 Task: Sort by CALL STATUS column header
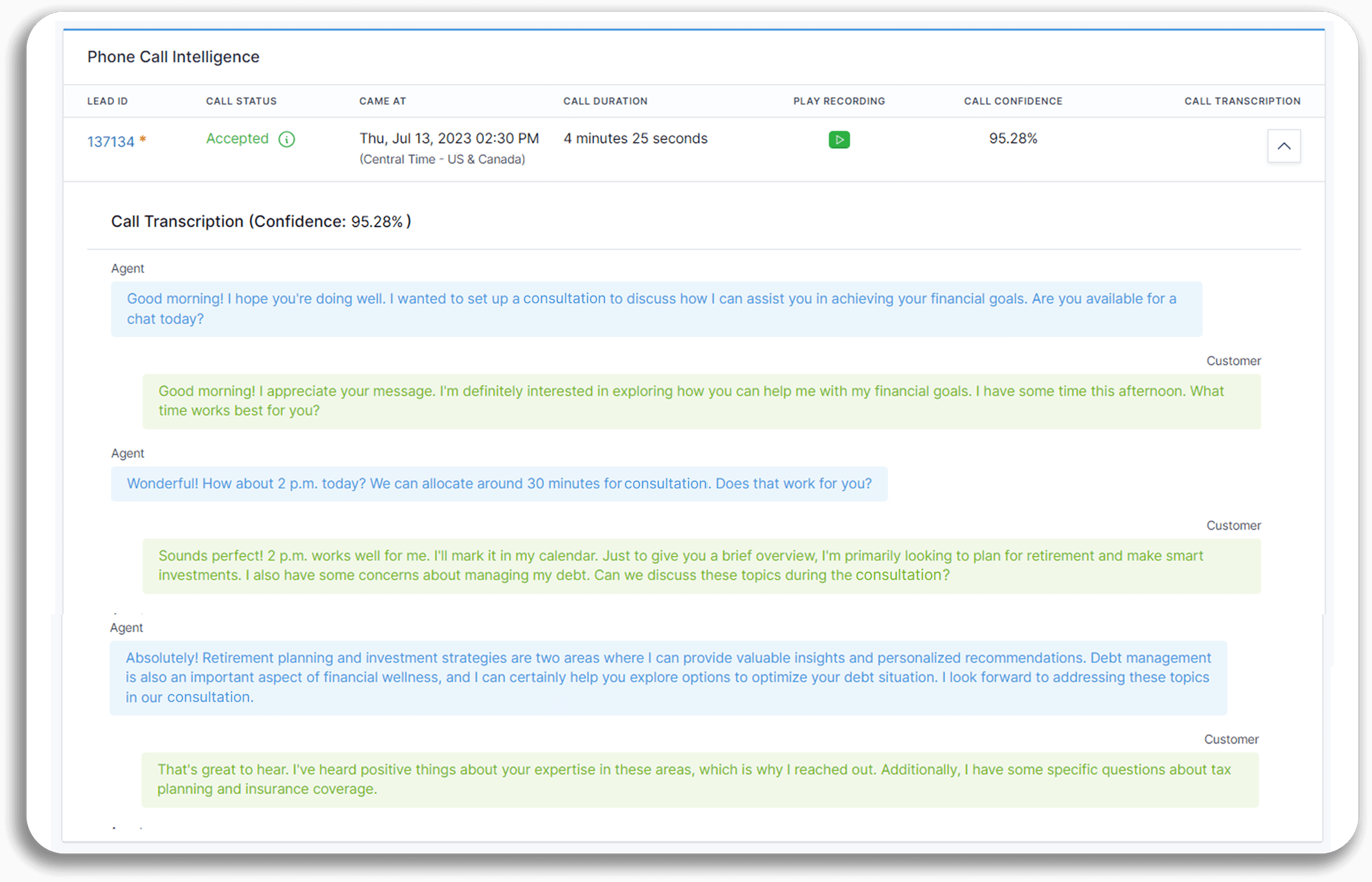[241, 101]
